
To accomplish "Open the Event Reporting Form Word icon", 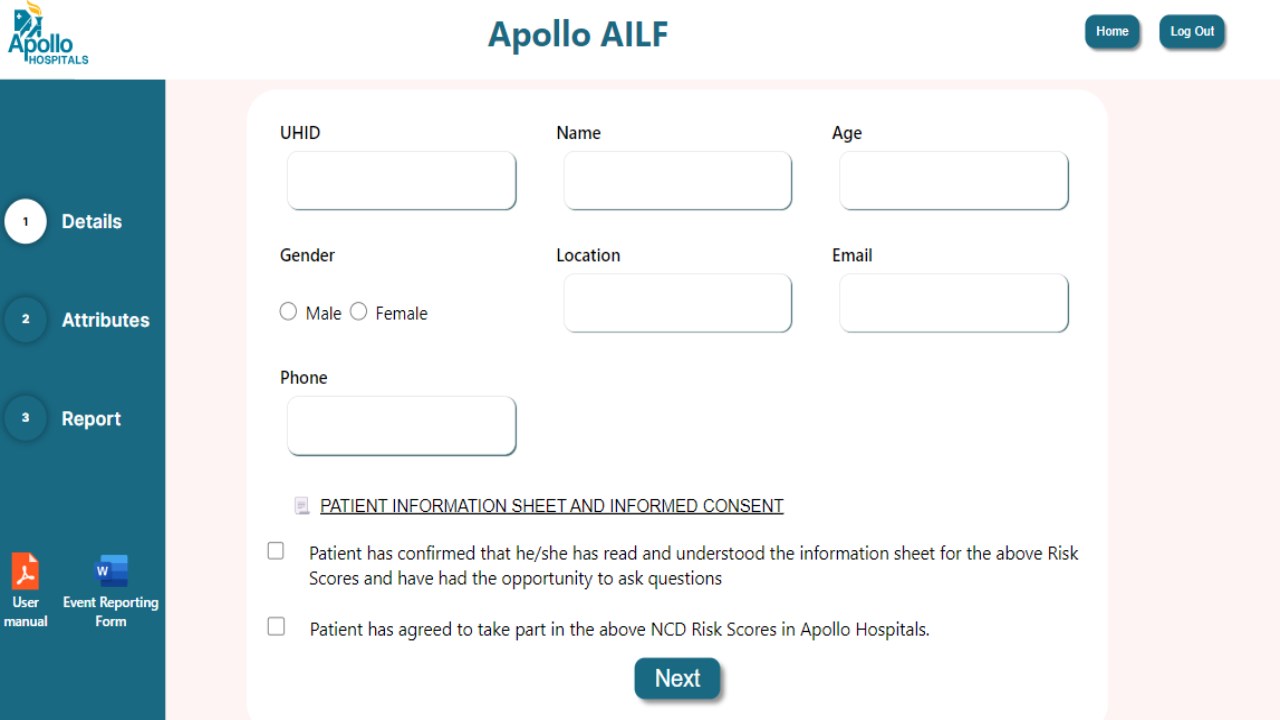I will coord(111,572).
